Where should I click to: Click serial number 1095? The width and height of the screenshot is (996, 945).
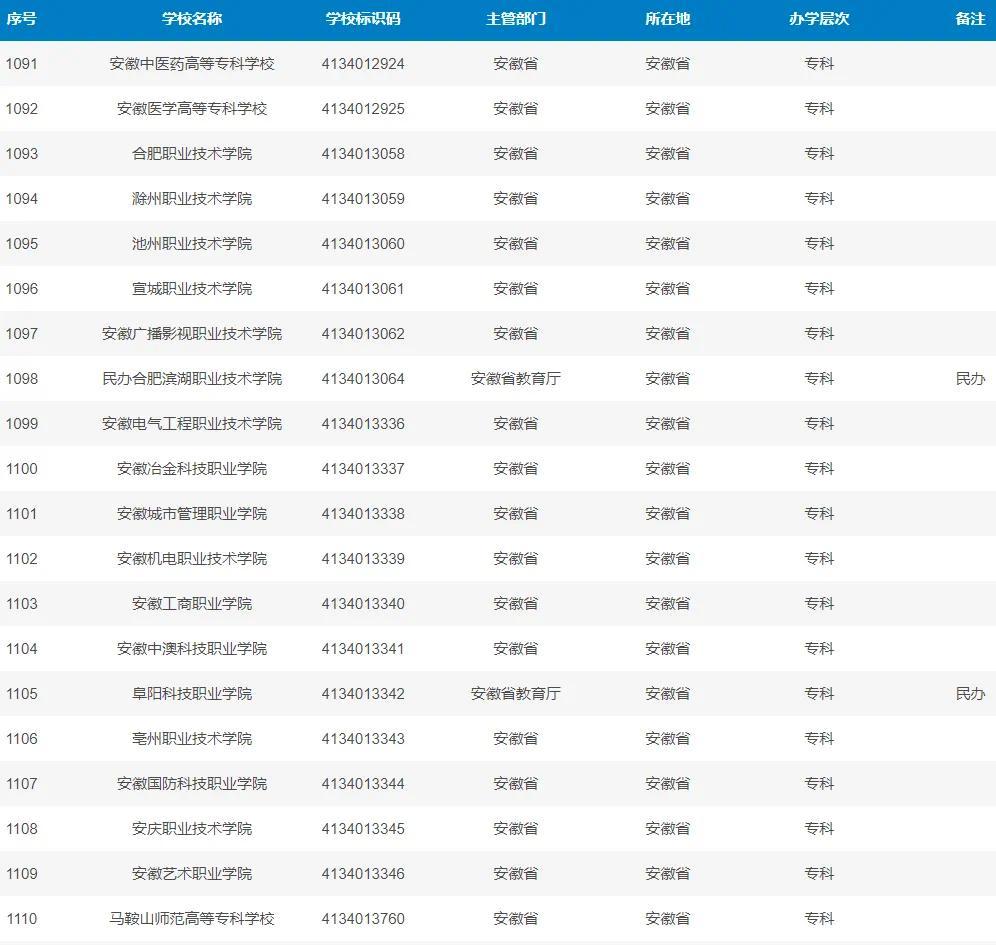(x=22, y=244)
